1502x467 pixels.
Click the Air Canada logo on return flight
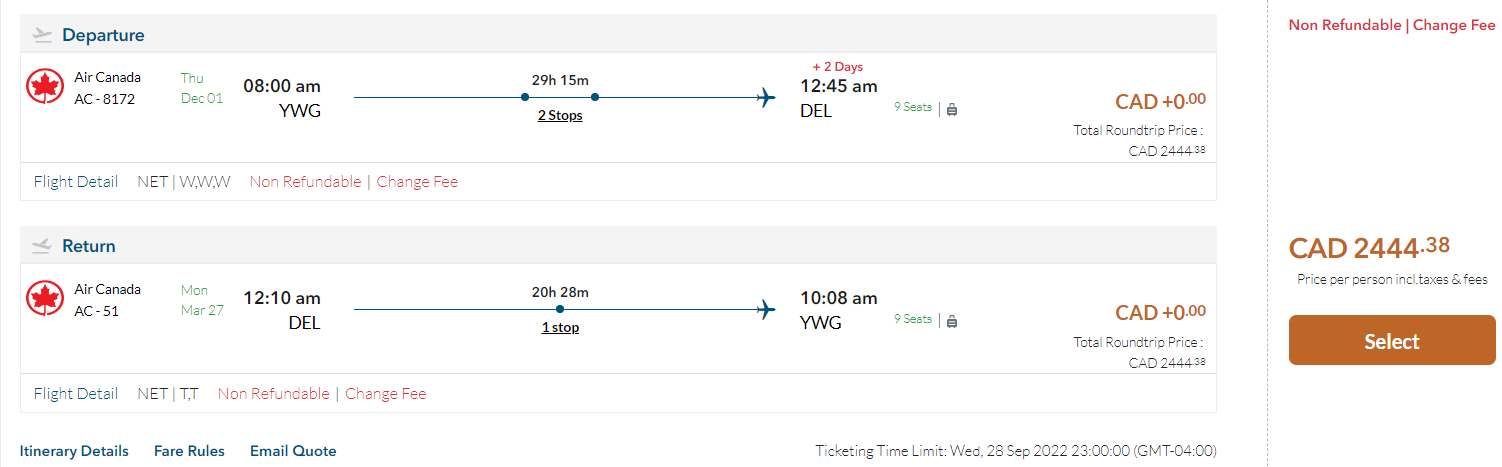tap(45, 299)
